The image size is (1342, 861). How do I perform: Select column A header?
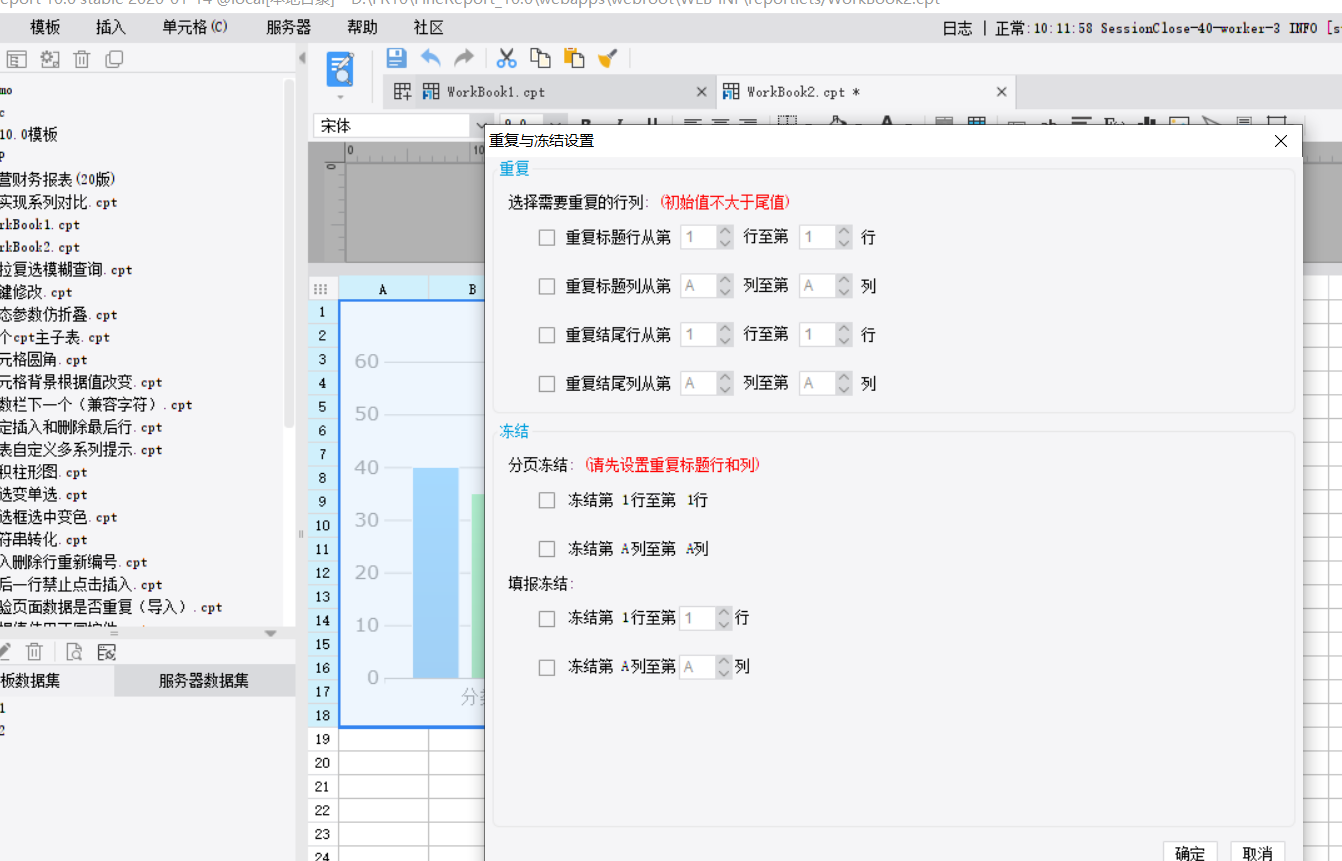[x=383, y=289]
